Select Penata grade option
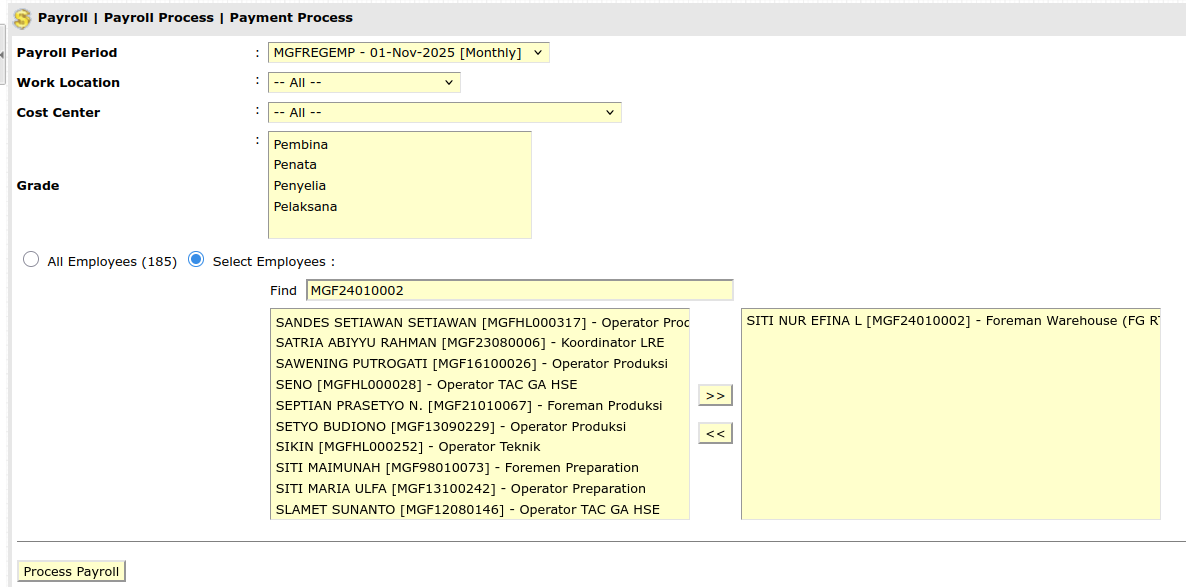The image size is (1186, 587). [295, 165]
